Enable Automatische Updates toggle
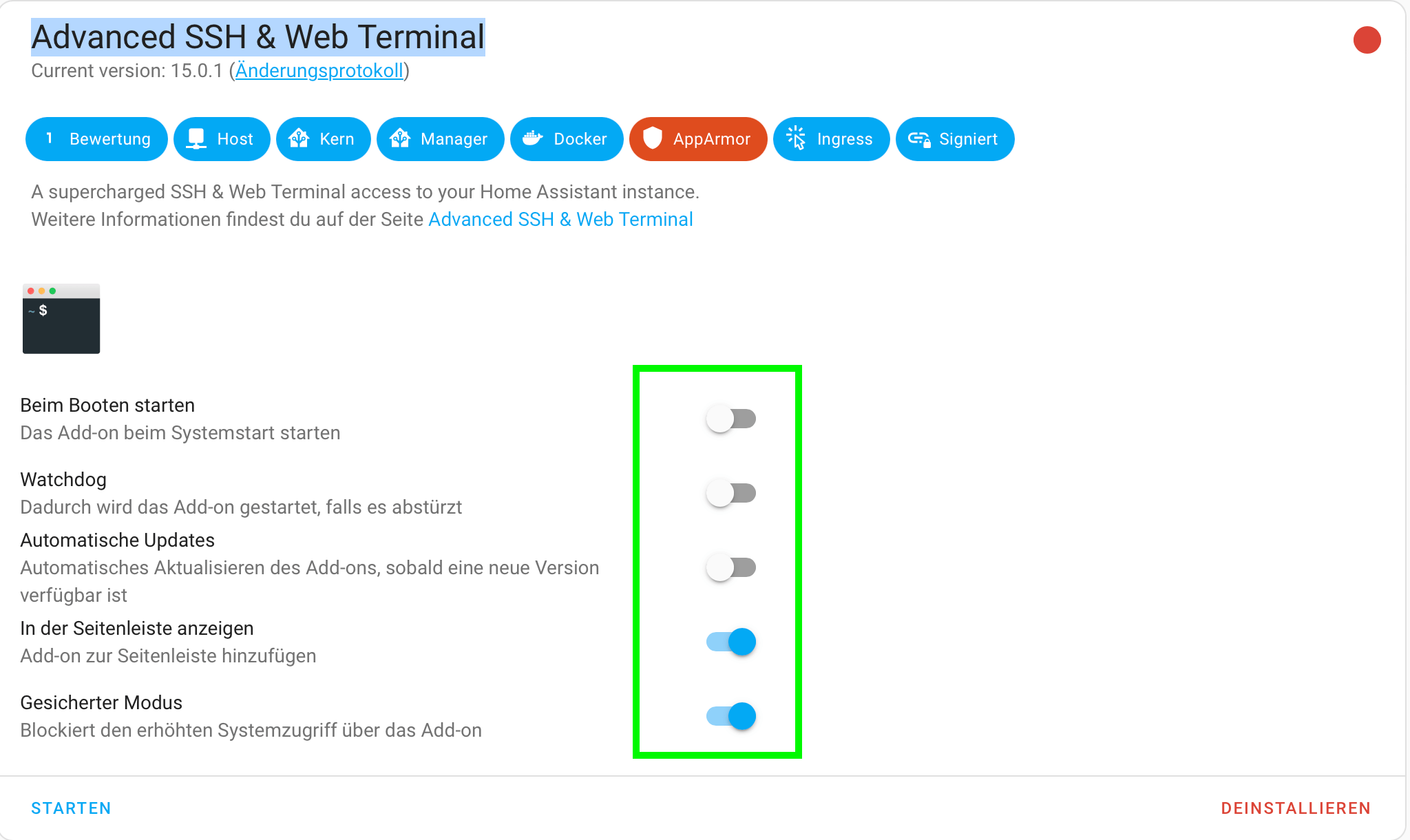Screen dimensions: 1410x840 coord(730,567)
